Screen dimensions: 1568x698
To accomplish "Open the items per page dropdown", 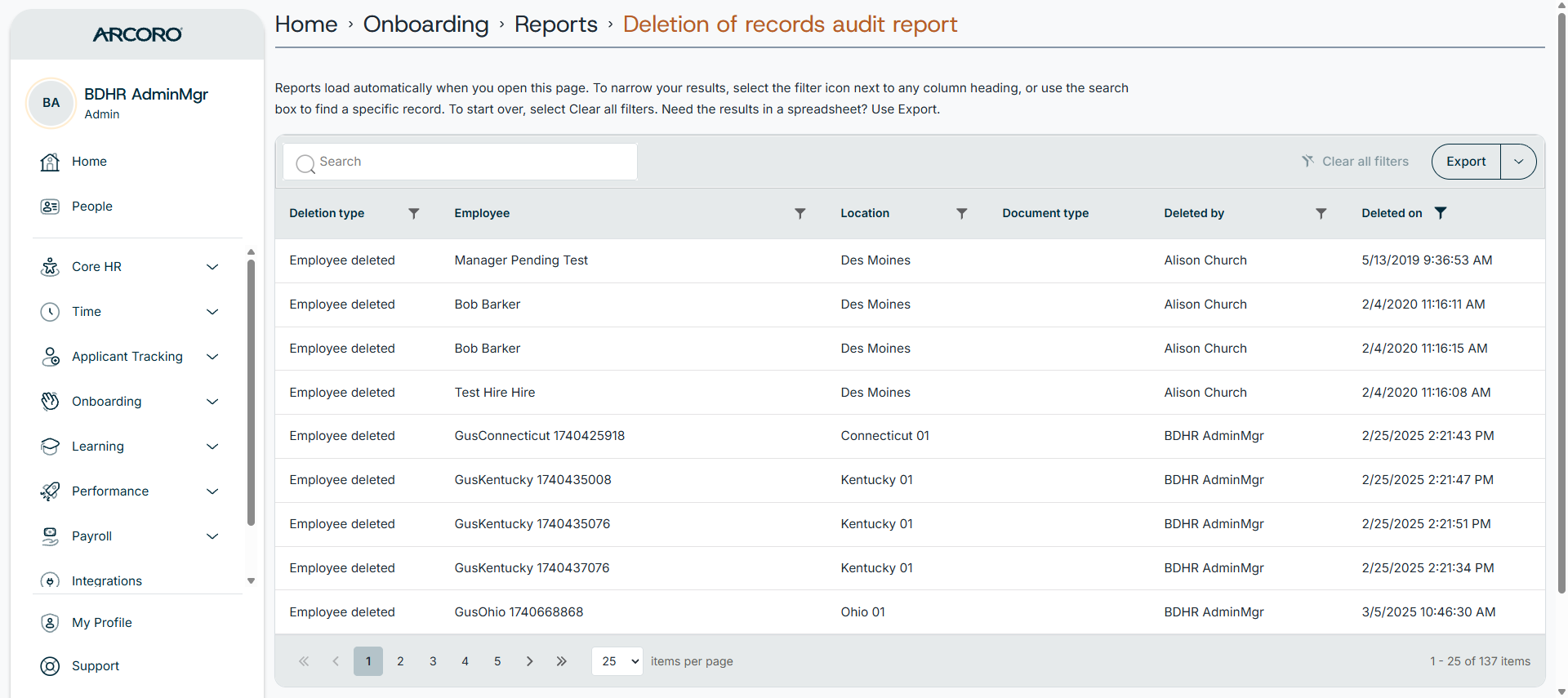I will pyautogui.click(x=617, y=661).
